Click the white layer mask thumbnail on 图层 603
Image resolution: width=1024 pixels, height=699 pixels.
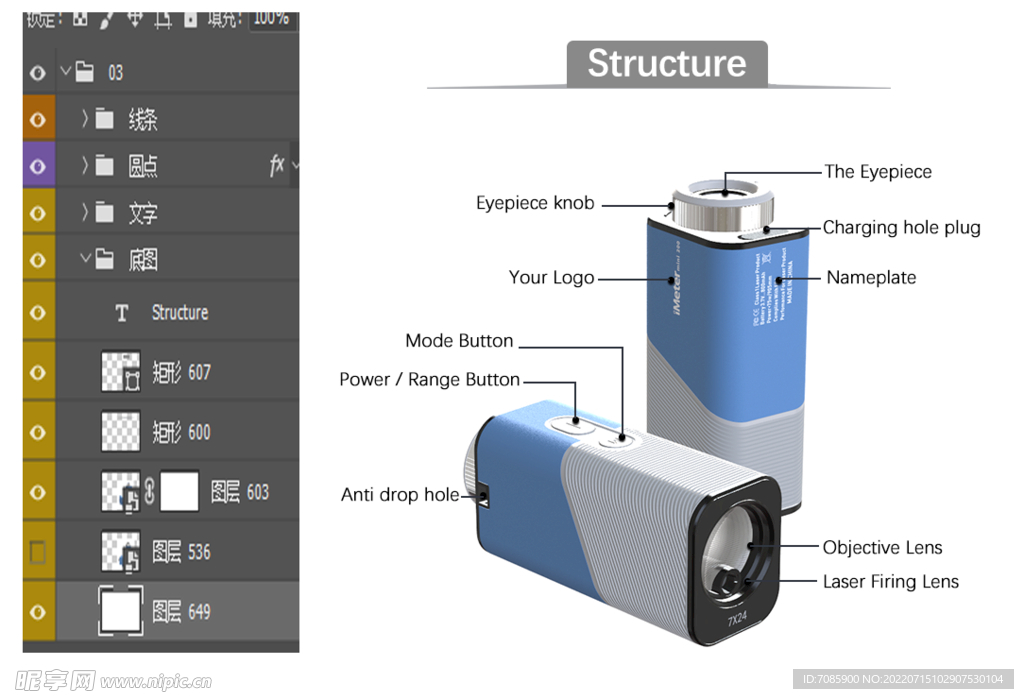coord(179,492)
